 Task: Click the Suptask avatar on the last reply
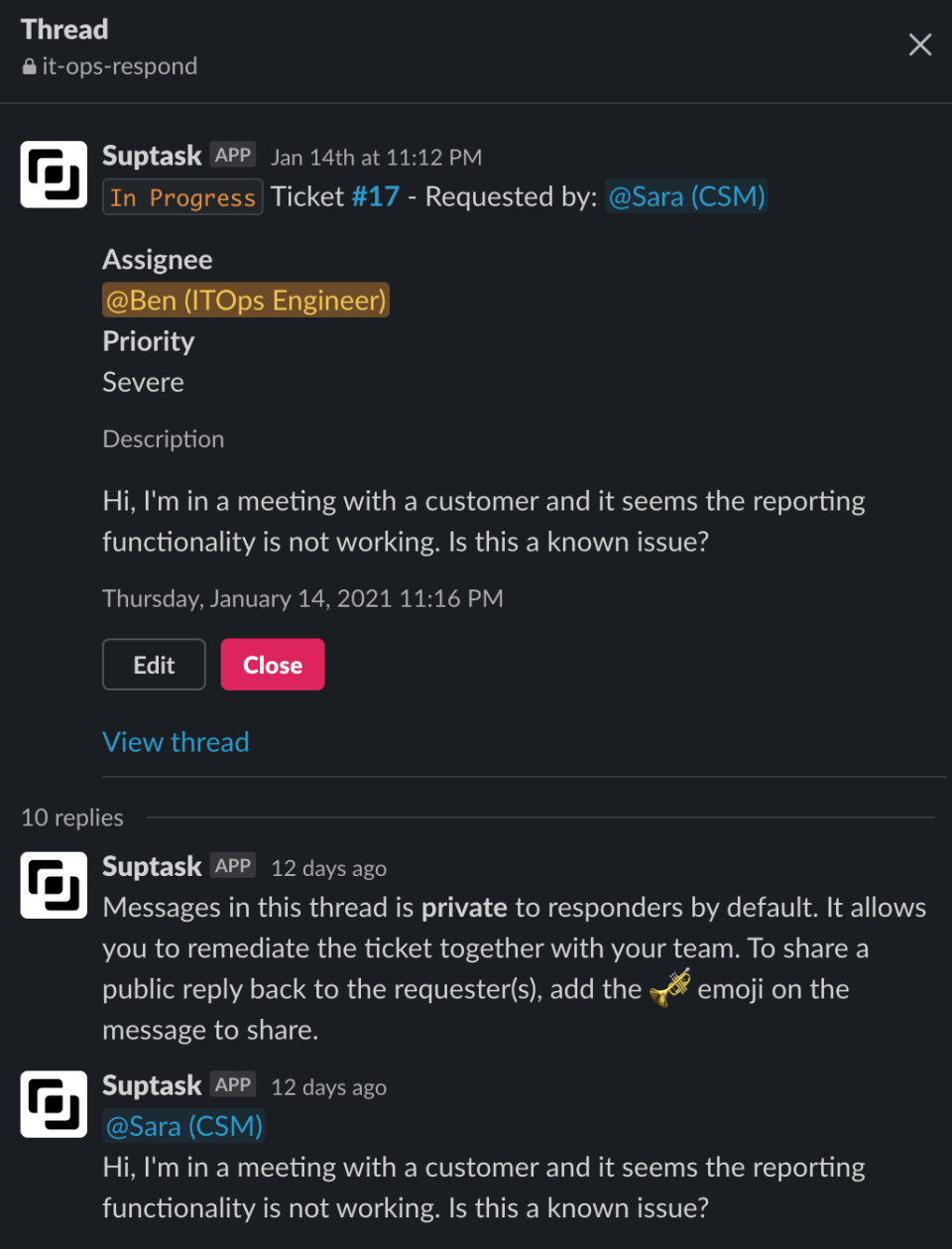tap(54, 1104)
